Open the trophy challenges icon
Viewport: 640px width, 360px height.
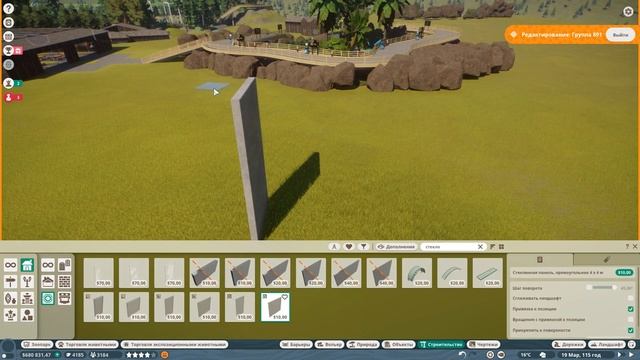click(x=8, y=50)
